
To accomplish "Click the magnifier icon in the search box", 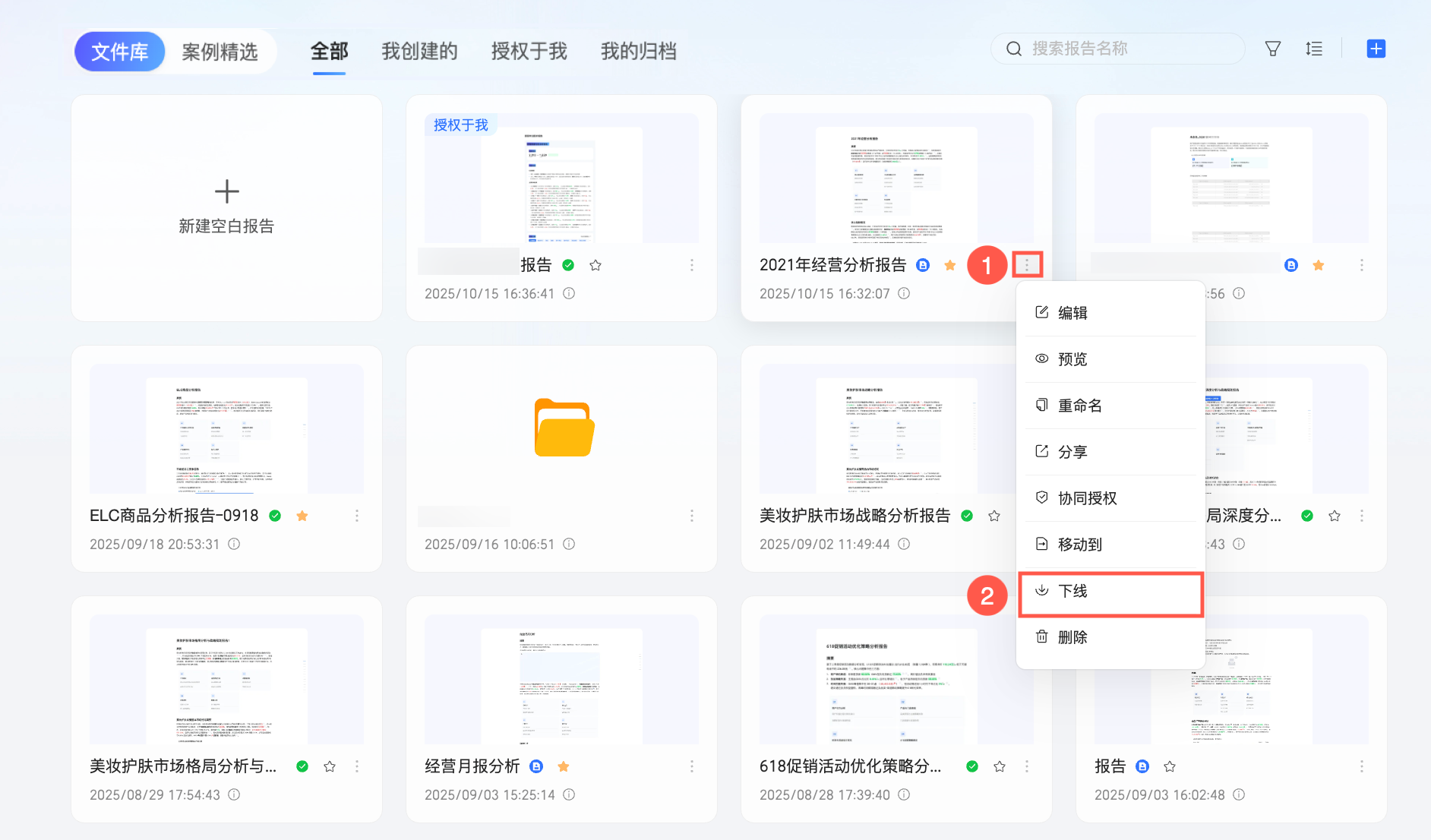I will (1014, 49).
